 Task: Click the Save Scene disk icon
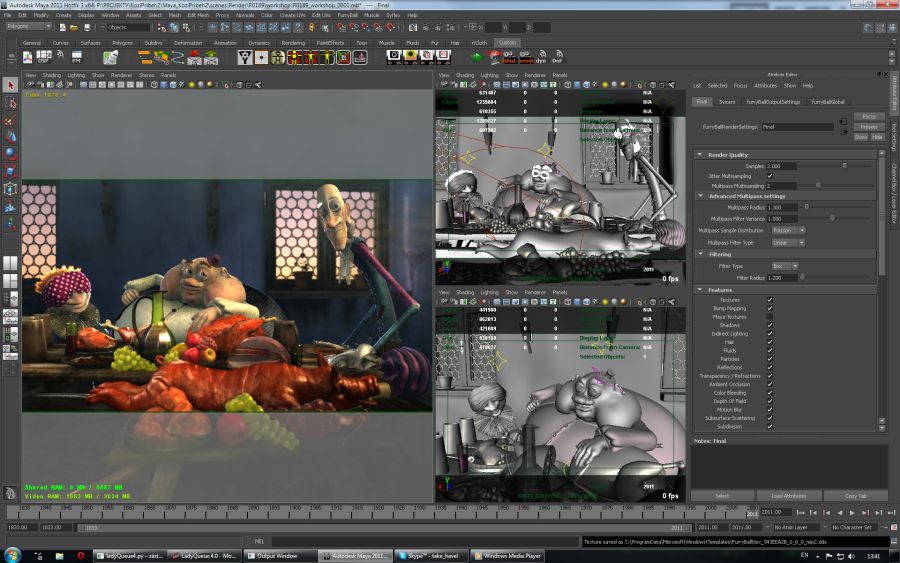point(87,27)
